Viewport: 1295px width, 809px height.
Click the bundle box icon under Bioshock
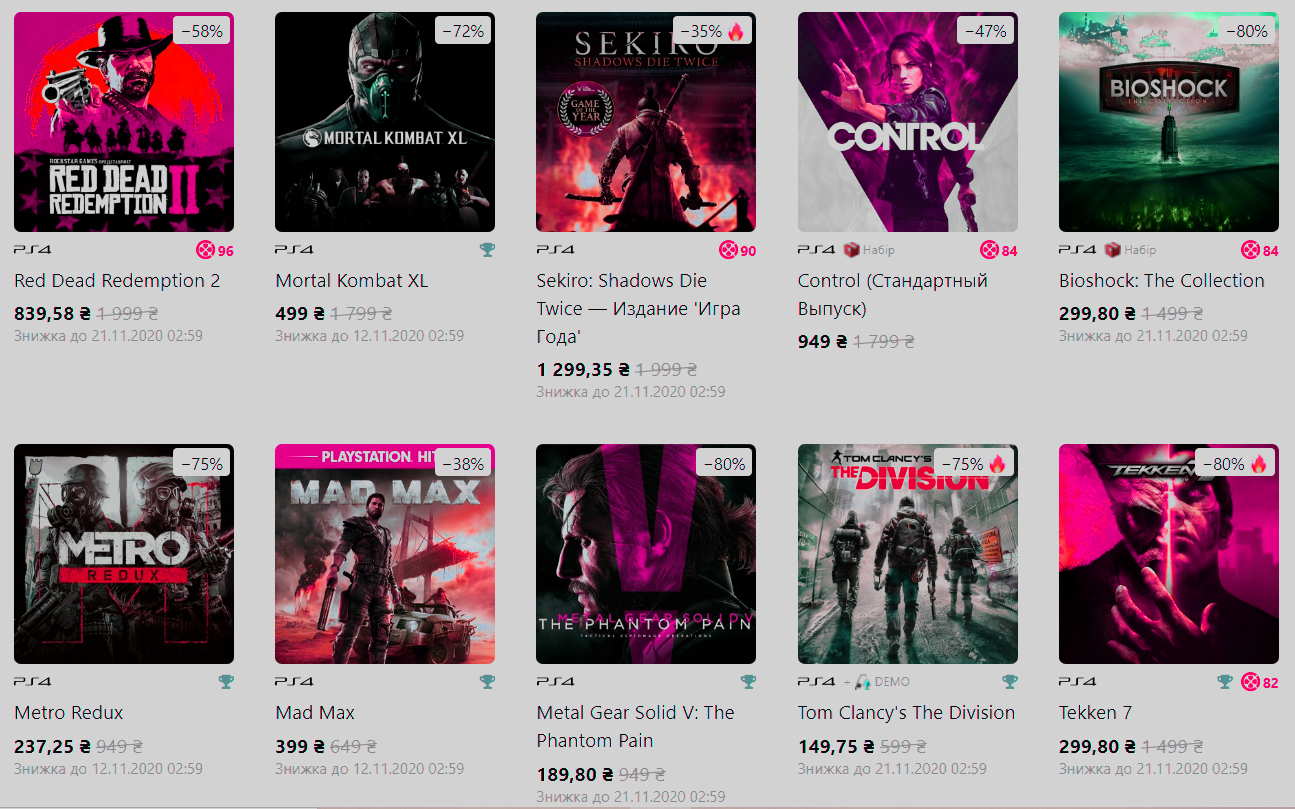pos(1113,250)
